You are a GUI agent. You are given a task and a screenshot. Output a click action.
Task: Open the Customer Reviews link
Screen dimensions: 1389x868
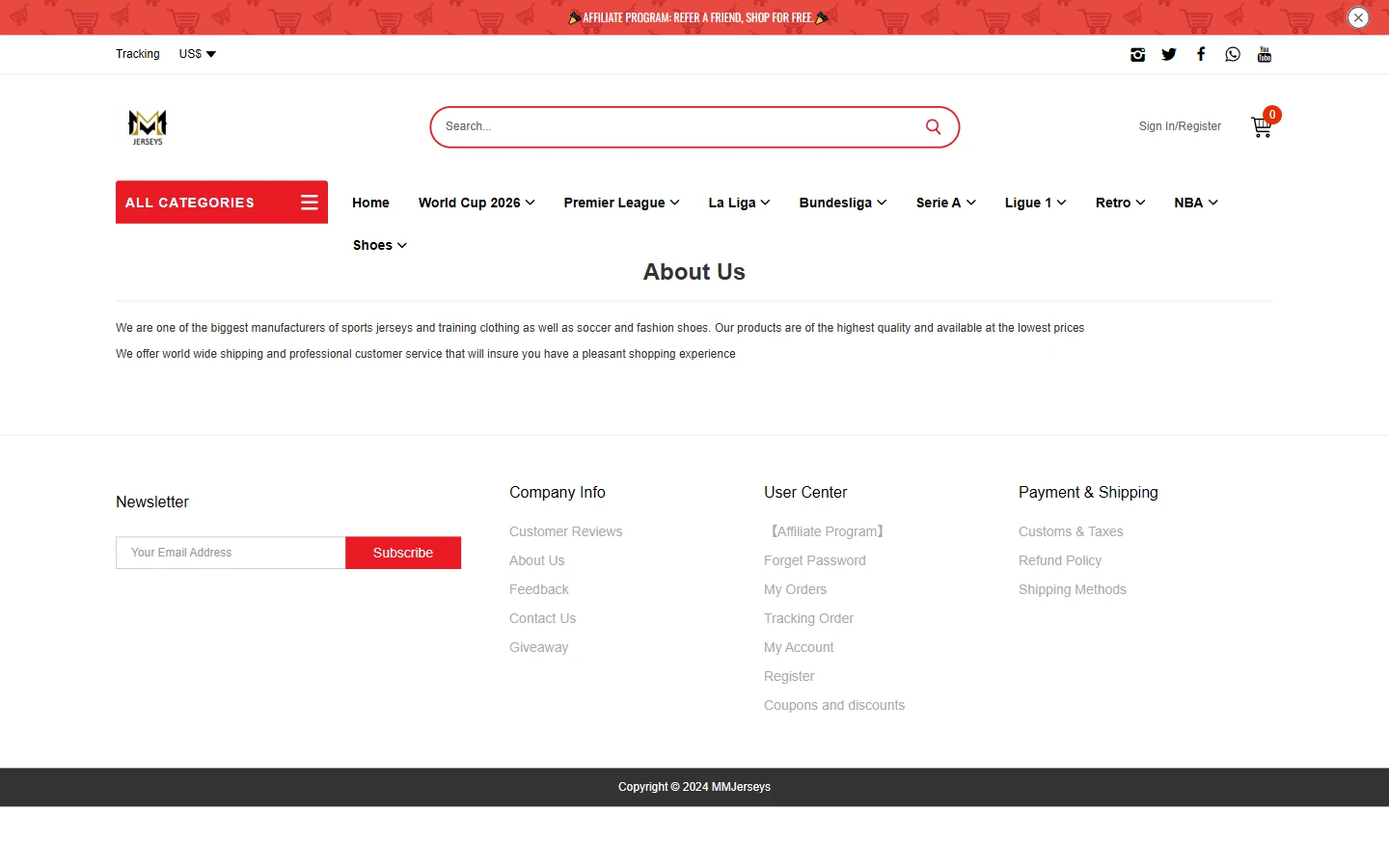pyautogui.click(x=566, y=531)
